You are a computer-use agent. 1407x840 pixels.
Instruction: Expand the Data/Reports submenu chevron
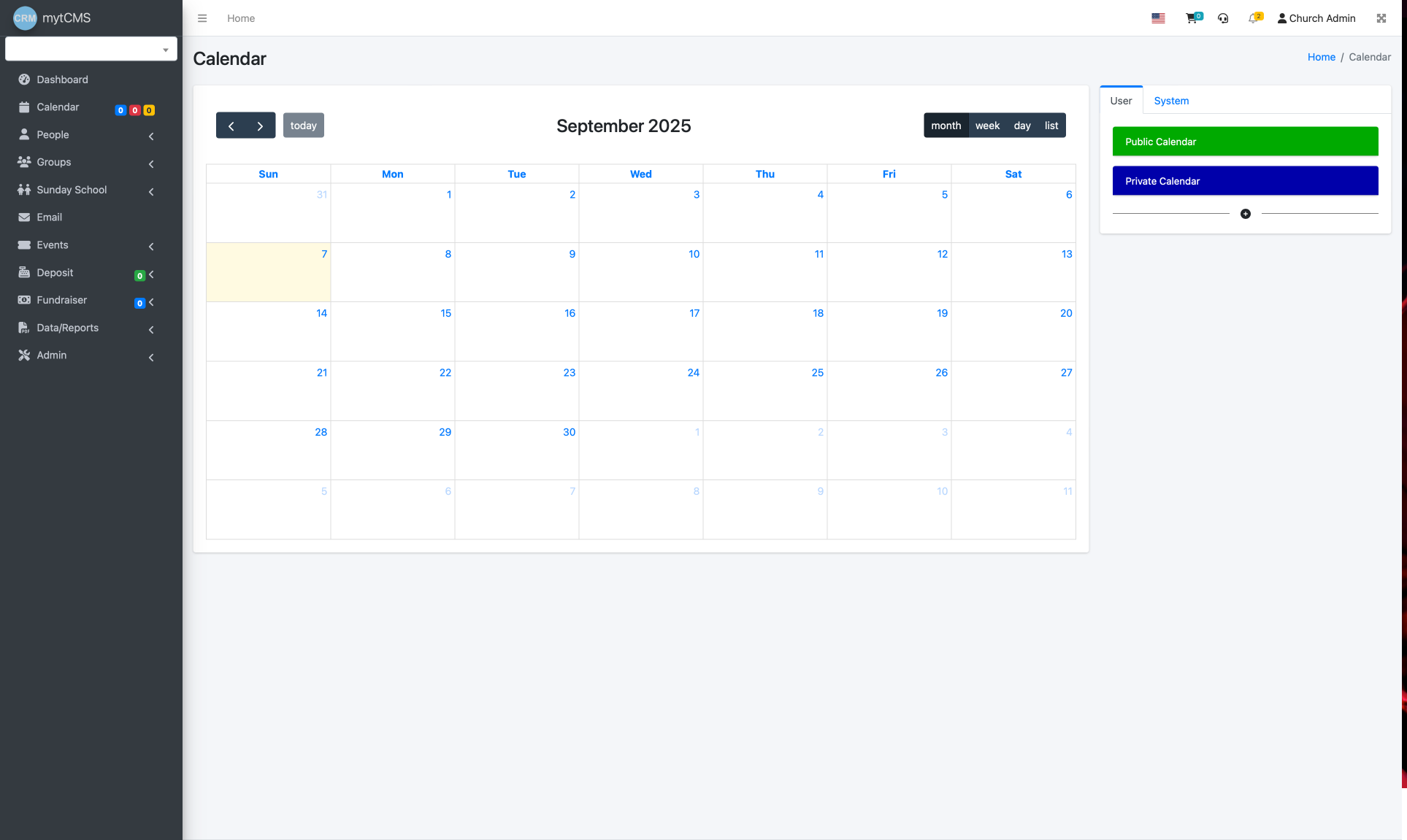tap(151, 330)
